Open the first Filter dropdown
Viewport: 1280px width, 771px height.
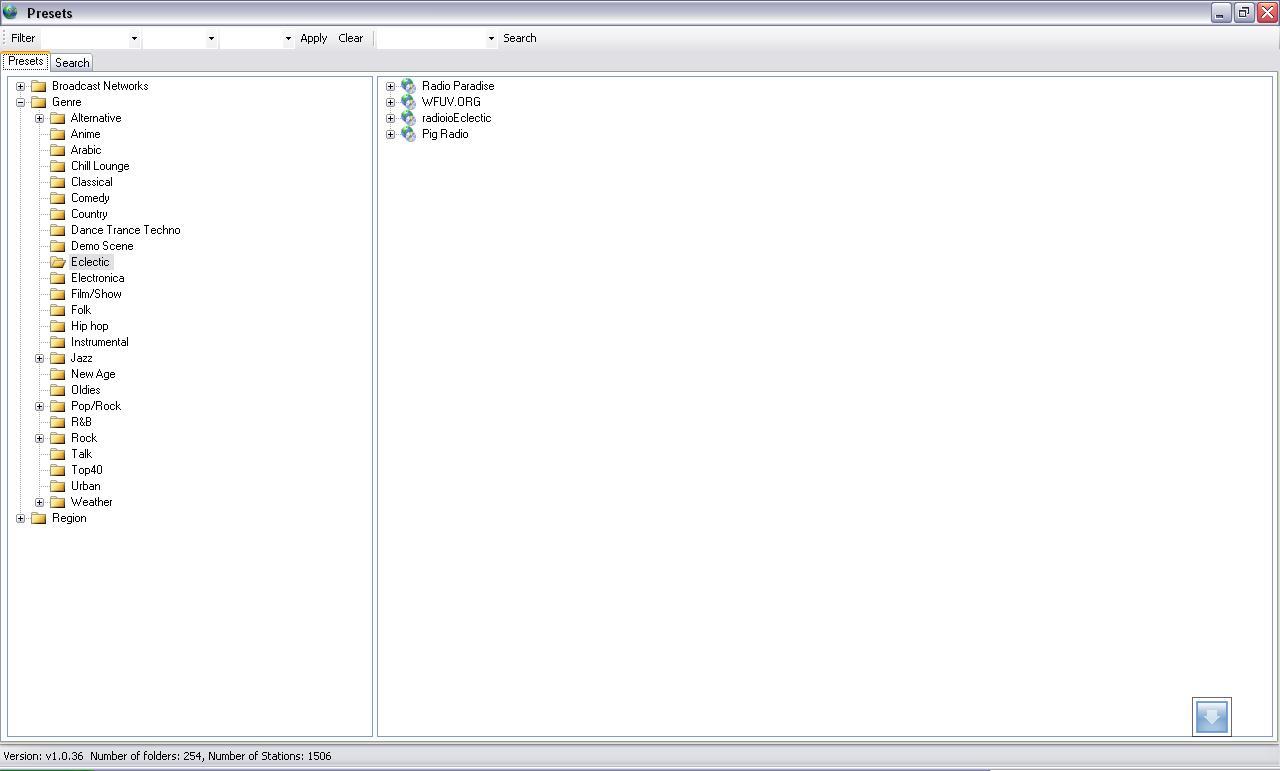tap(135, 38)
